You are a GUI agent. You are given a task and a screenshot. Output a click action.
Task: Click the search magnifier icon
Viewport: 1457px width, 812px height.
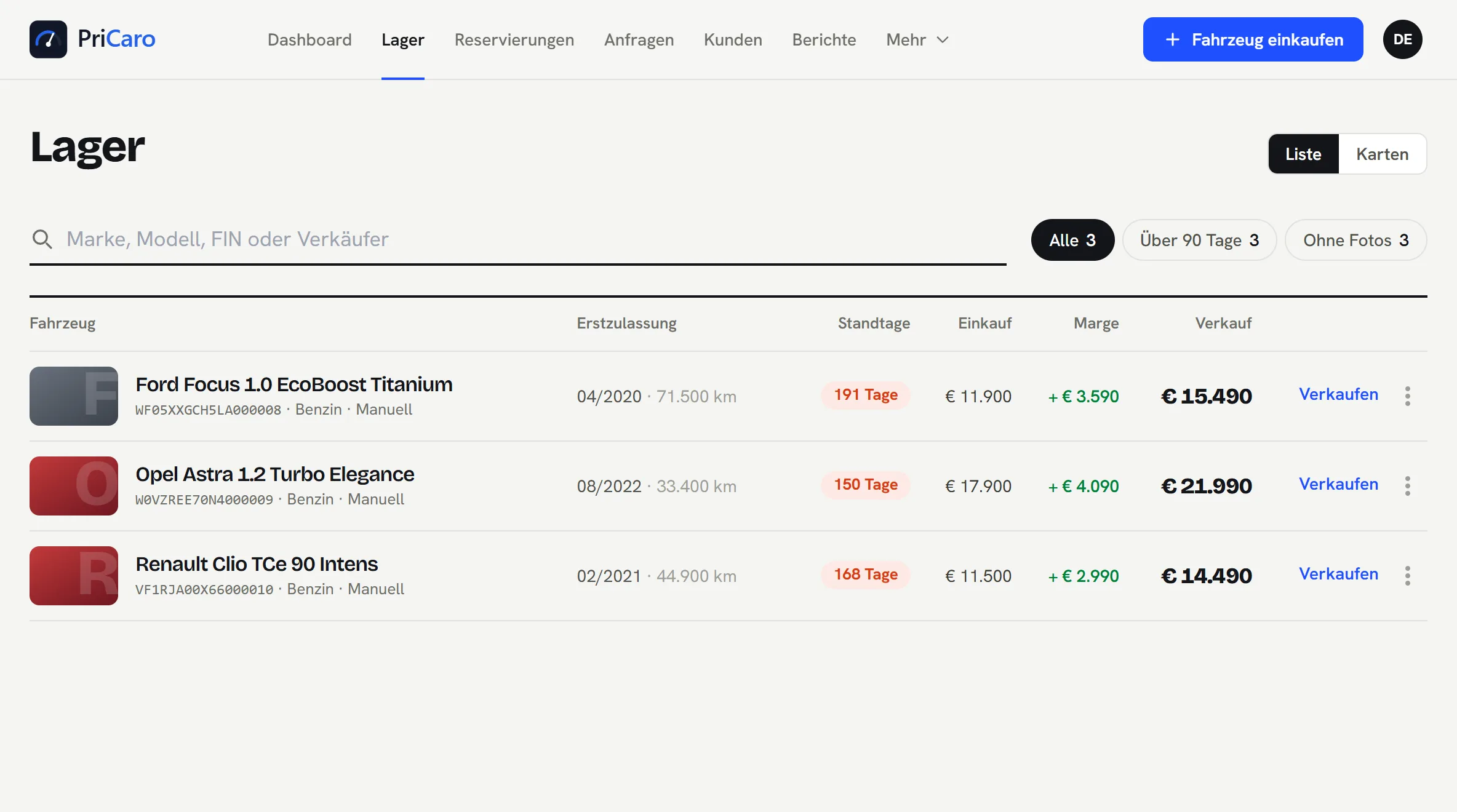tap(42, 239)
